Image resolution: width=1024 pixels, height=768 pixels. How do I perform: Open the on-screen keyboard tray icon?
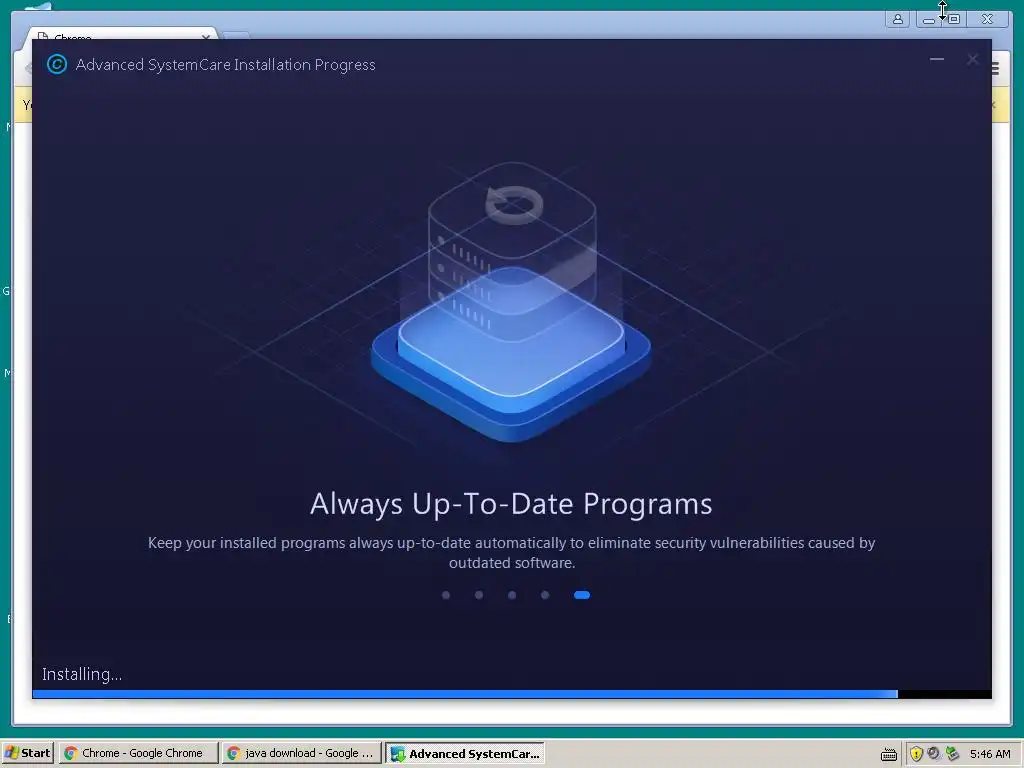pos(888,754)
